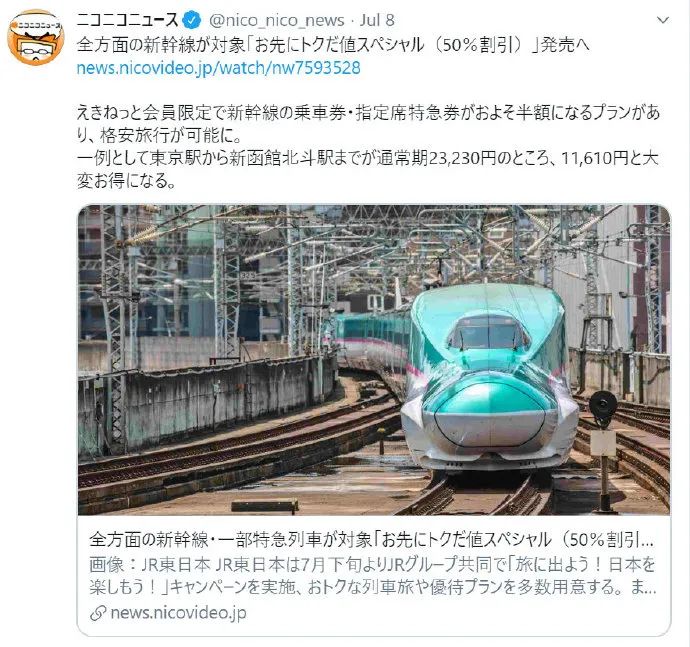The image size is (690, 647).
Task: Click the black railway signal lamp in photo
Action: click(602, 404)
